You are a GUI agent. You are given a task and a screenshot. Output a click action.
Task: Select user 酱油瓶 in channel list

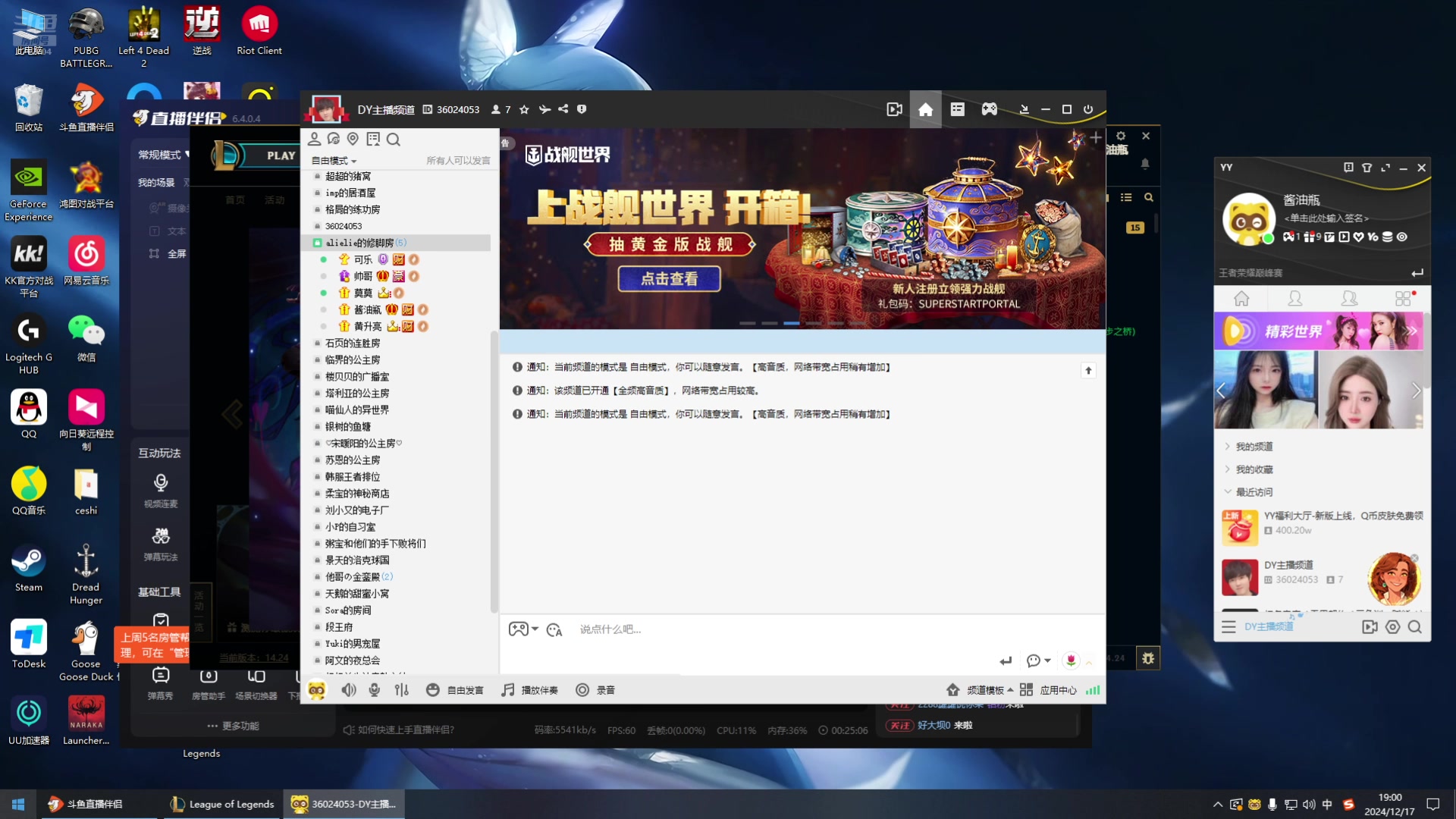click(368, 309)
